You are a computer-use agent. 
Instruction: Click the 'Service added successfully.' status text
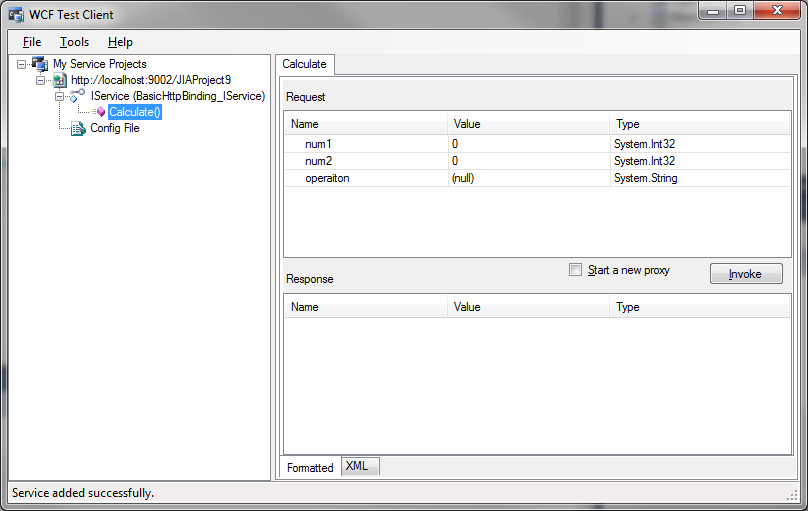tap(83, 493)
